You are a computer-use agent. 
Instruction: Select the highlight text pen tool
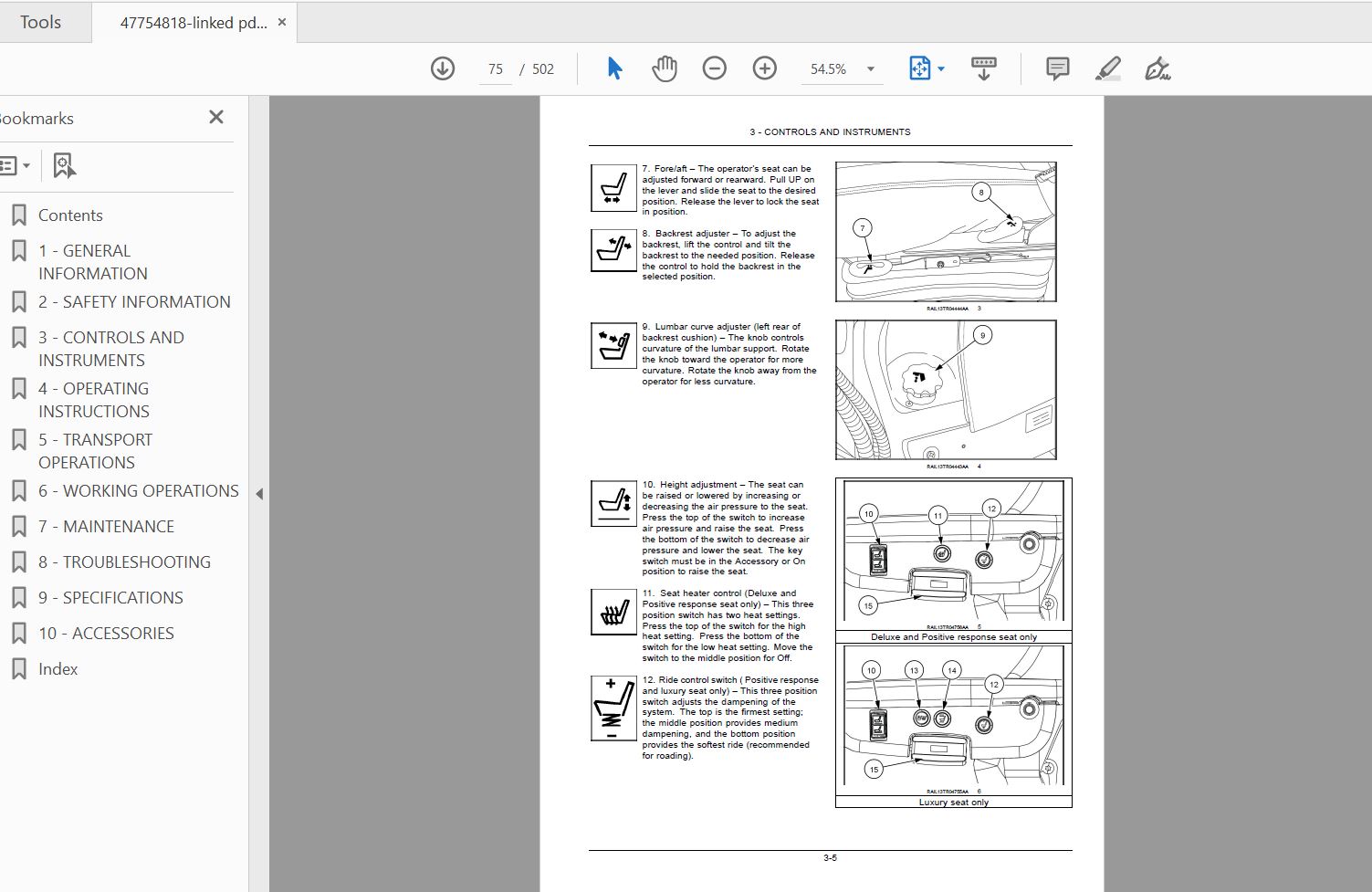tap(1108, 68)
